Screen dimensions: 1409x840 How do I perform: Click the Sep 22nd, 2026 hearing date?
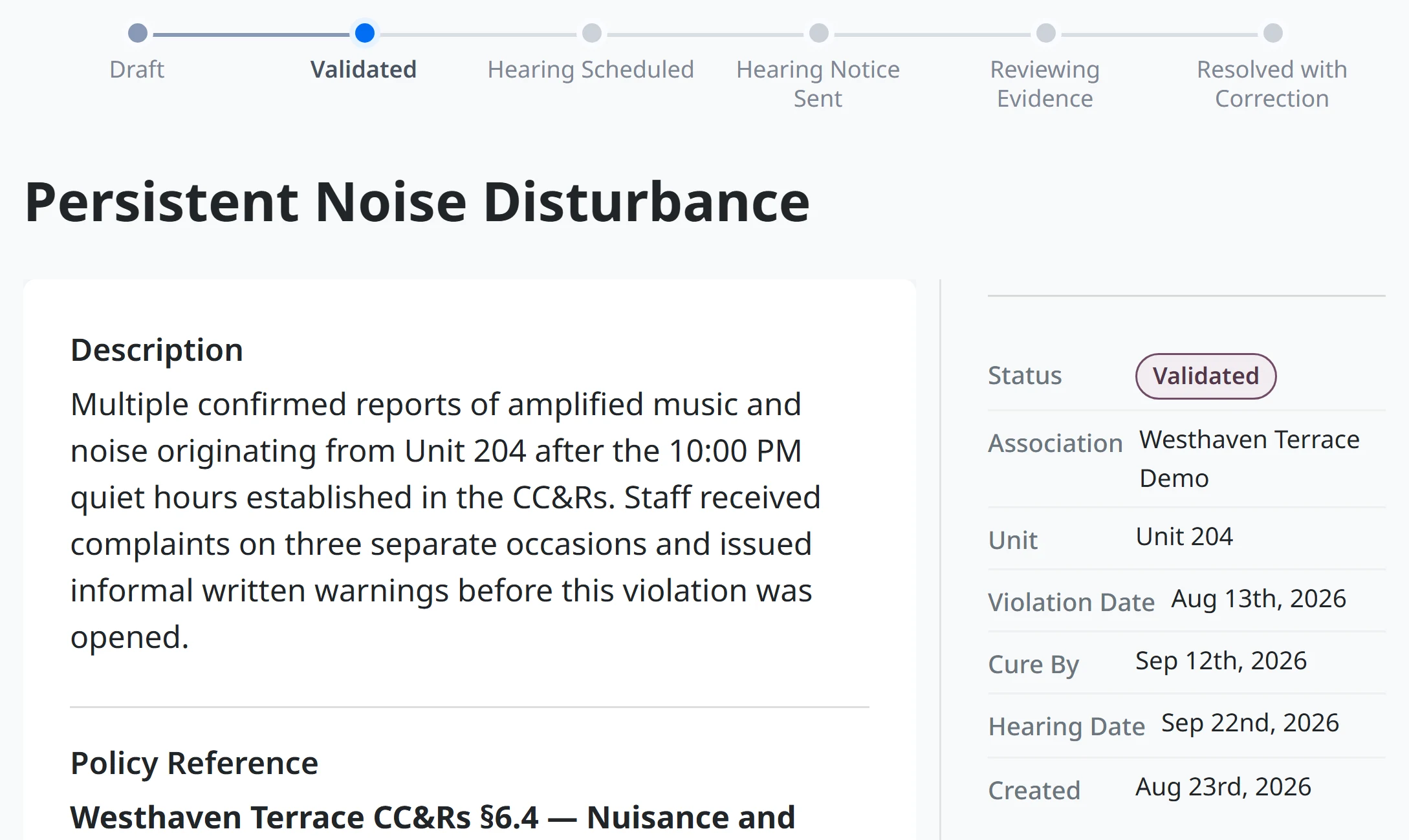pyautogui.click(x=1250, y=723)
